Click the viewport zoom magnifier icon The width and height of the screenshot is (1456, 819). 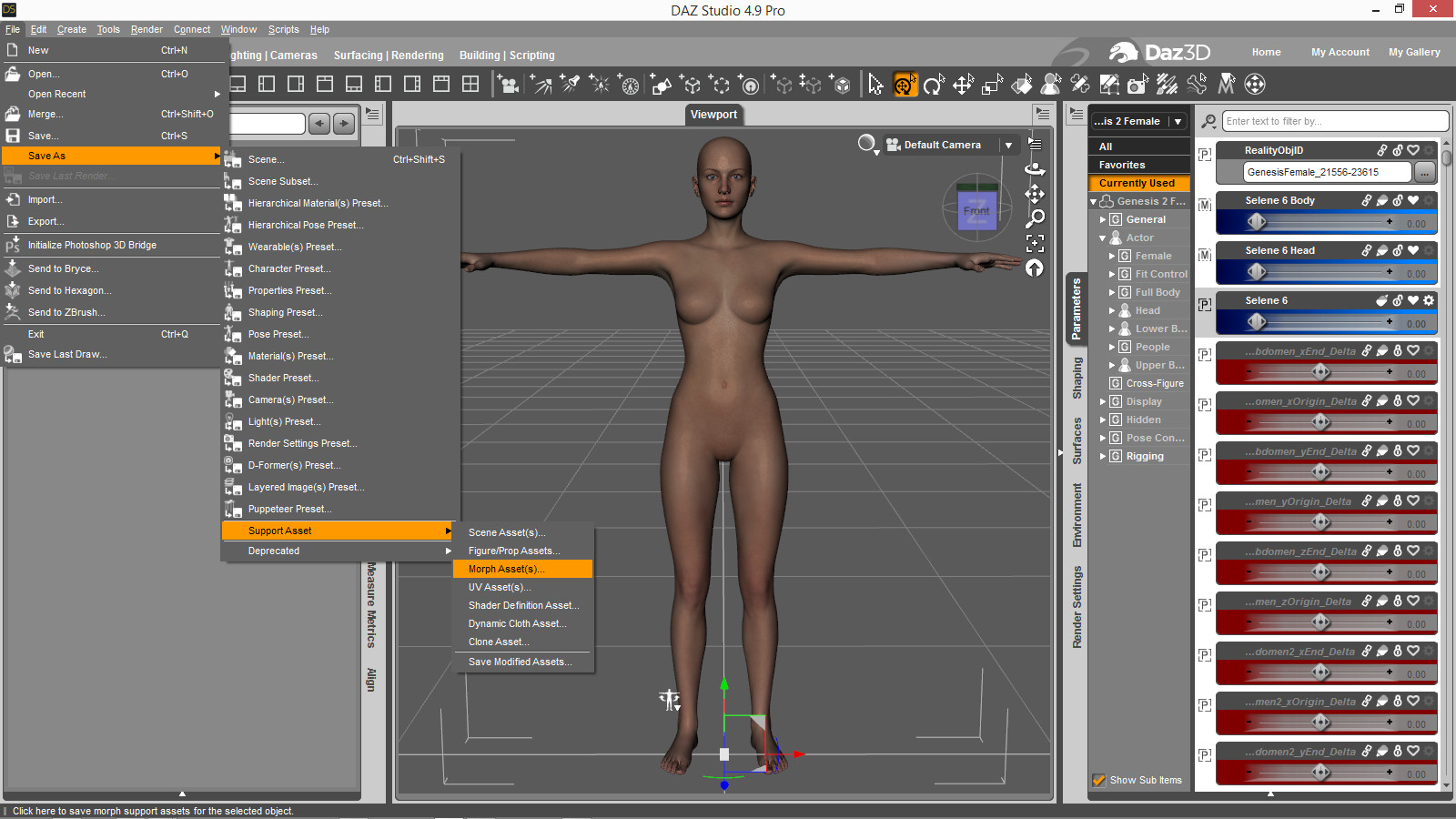coord(1035,218)
